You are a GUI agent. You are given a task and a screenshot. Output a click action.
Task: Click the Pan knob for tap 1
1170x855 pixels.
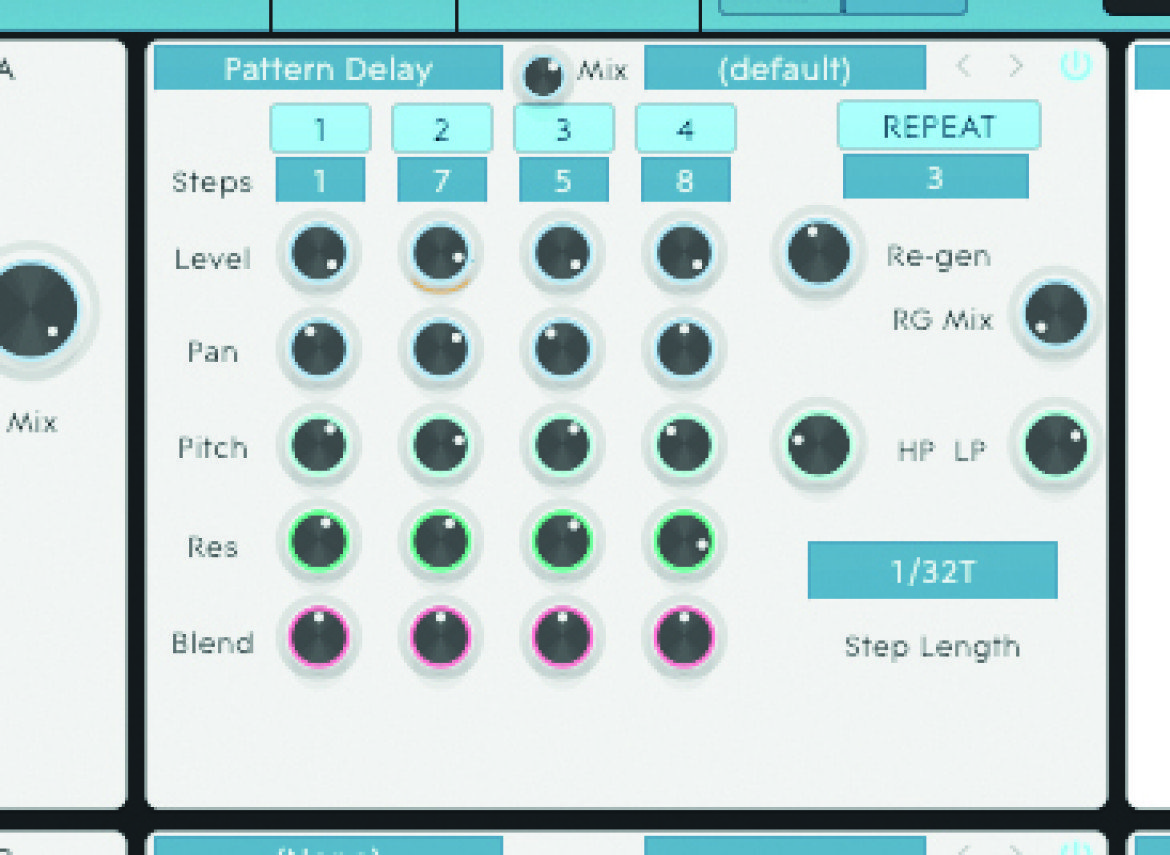coord(319,349)
